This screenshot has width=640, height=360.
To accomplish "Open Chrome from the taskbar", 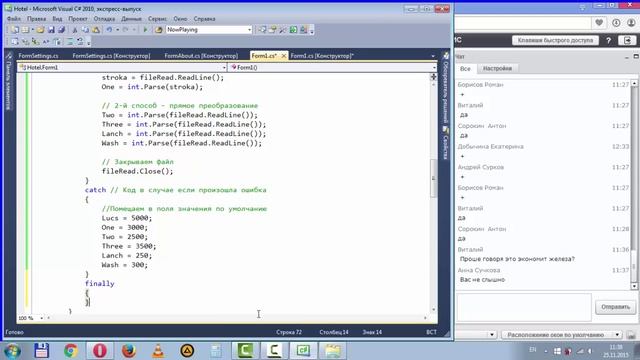I will [71, 351].
